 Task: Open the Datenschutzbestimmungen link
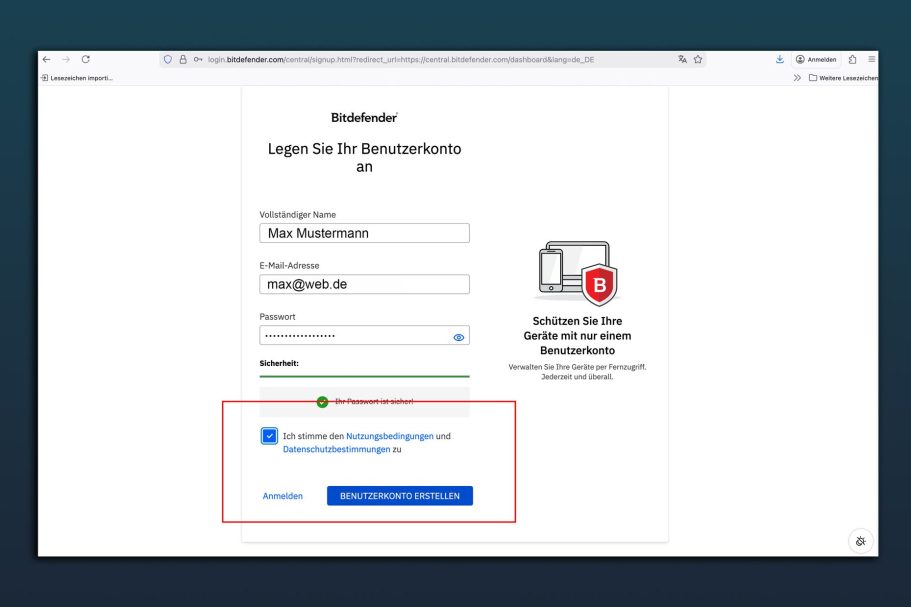click(336, 449)
